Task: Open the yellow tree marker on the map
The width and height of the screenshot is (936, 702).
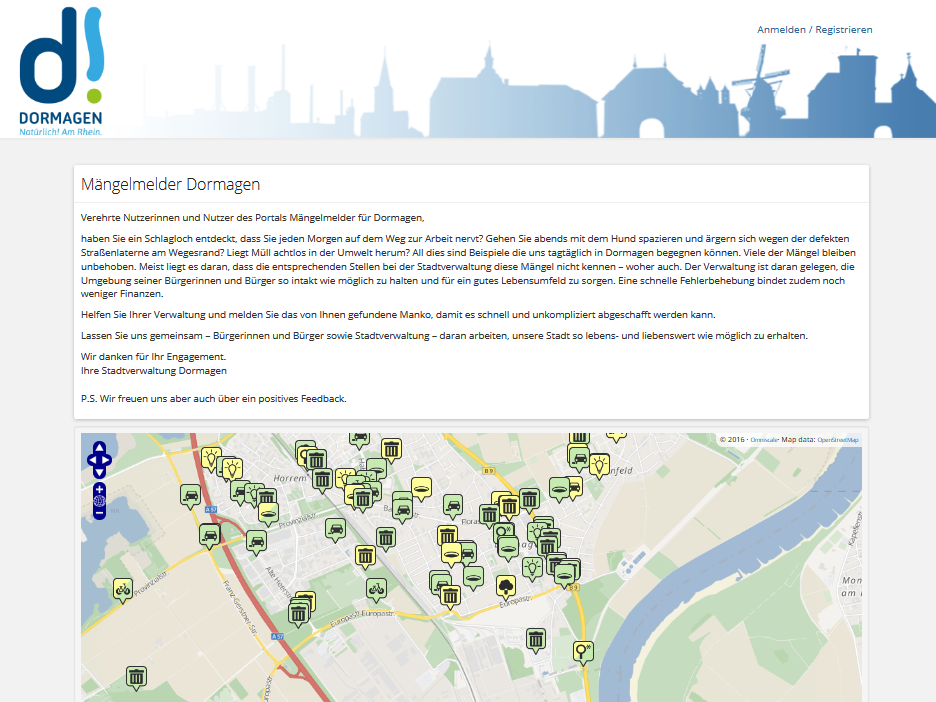Action: [506, 586]
